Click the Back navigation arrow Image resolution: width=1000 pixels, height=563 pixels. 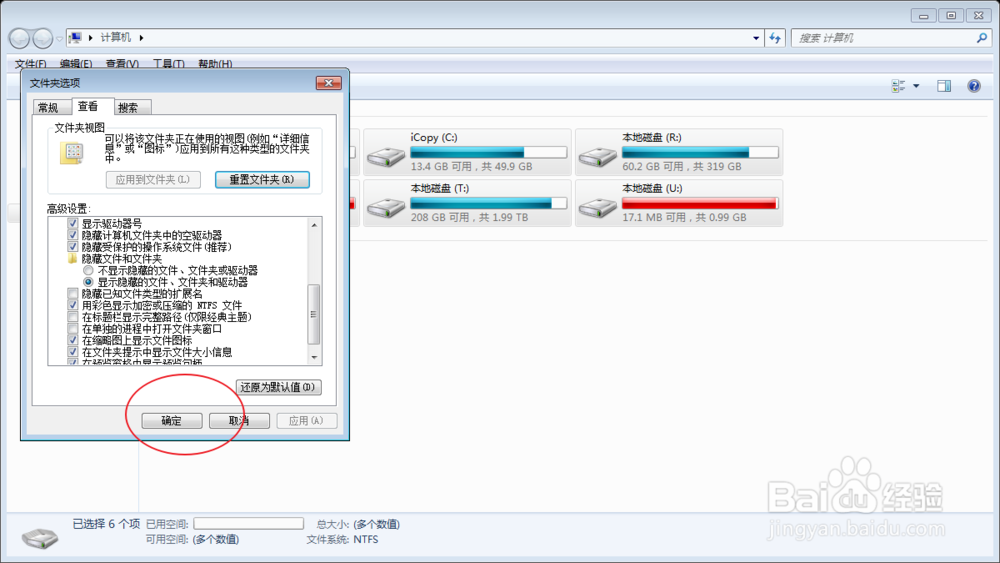pos(19,39)
